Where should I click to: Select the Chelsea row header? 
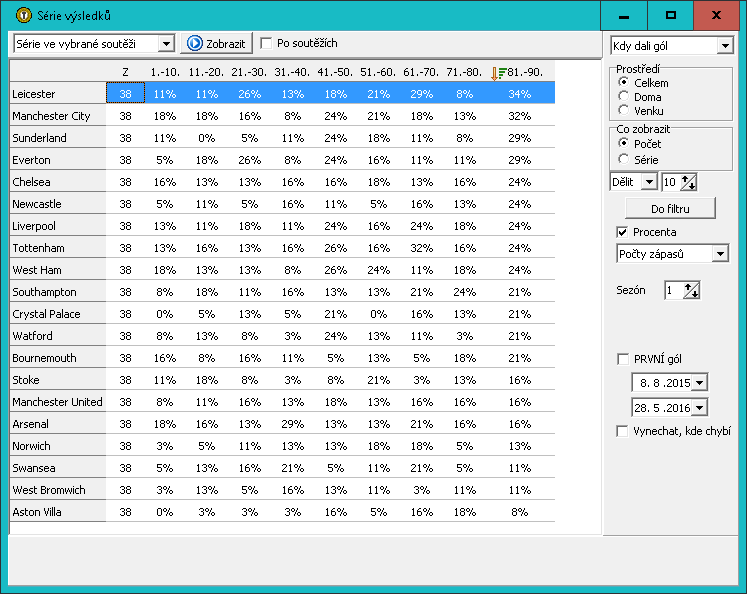pyautogui.click(x=58, y=181)
